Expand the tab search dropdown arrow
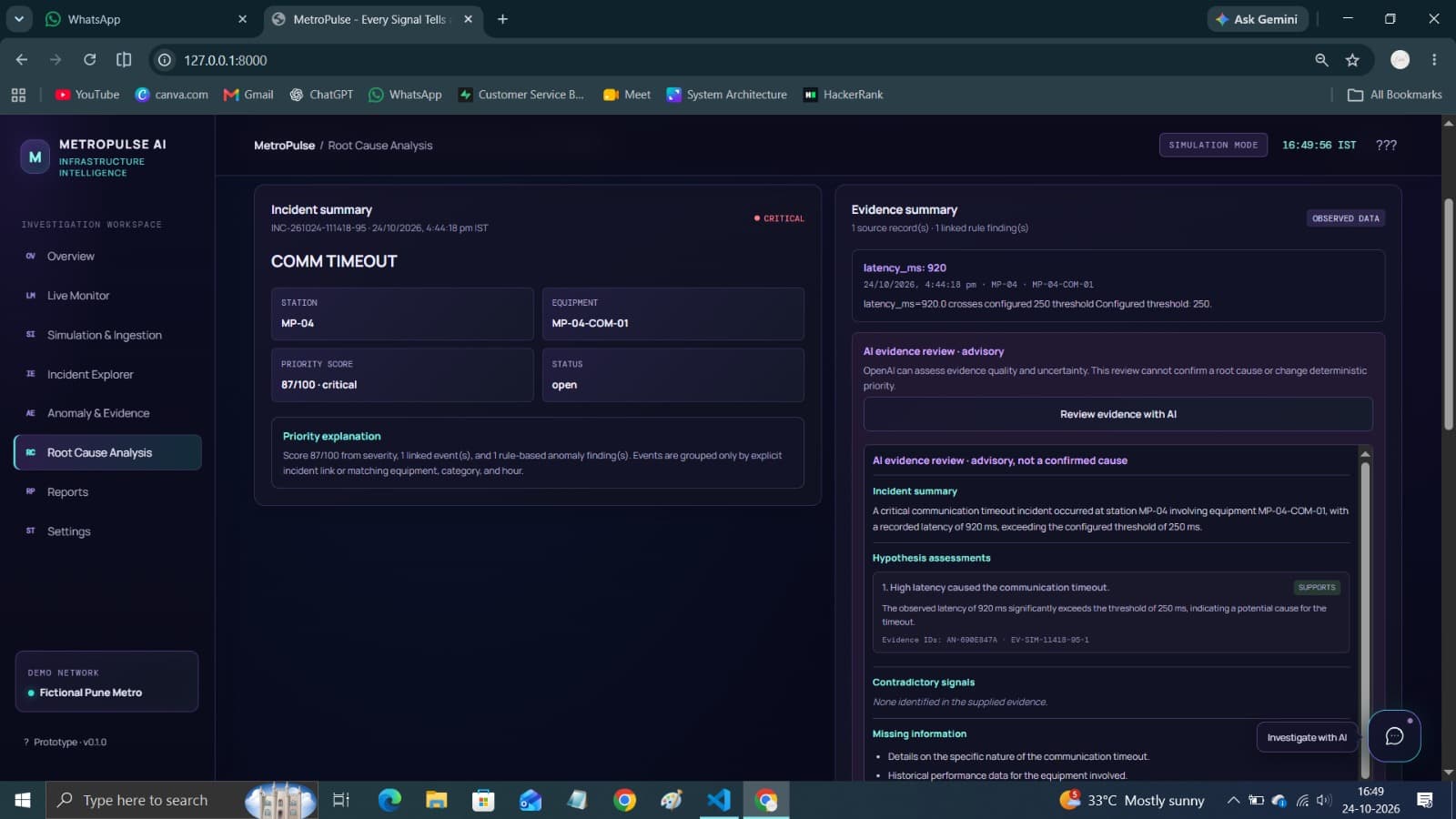The height and width of the screenshot is (819, 1456). [18, 19]
